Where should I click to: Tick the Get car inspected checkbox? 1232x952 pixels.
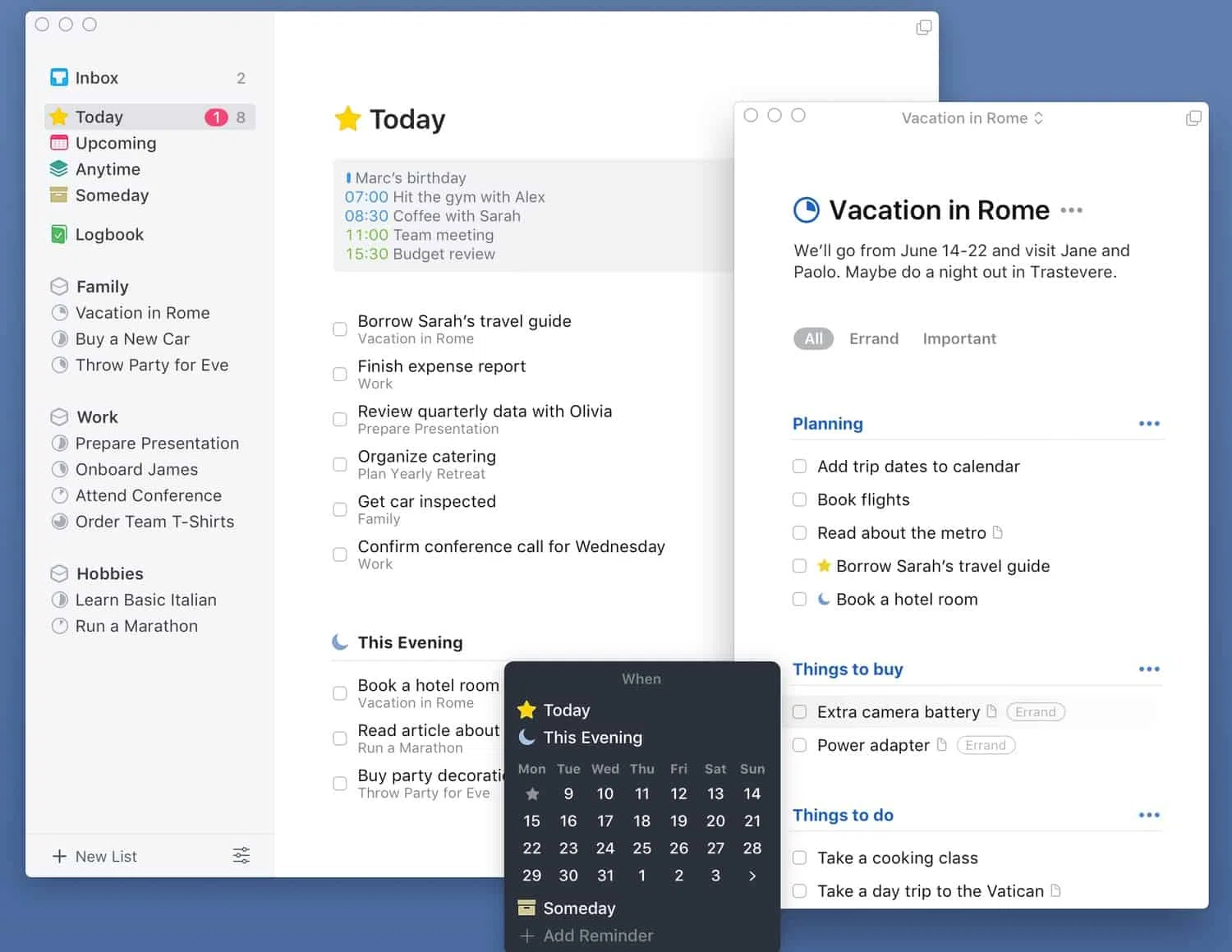tap(339, 509)
